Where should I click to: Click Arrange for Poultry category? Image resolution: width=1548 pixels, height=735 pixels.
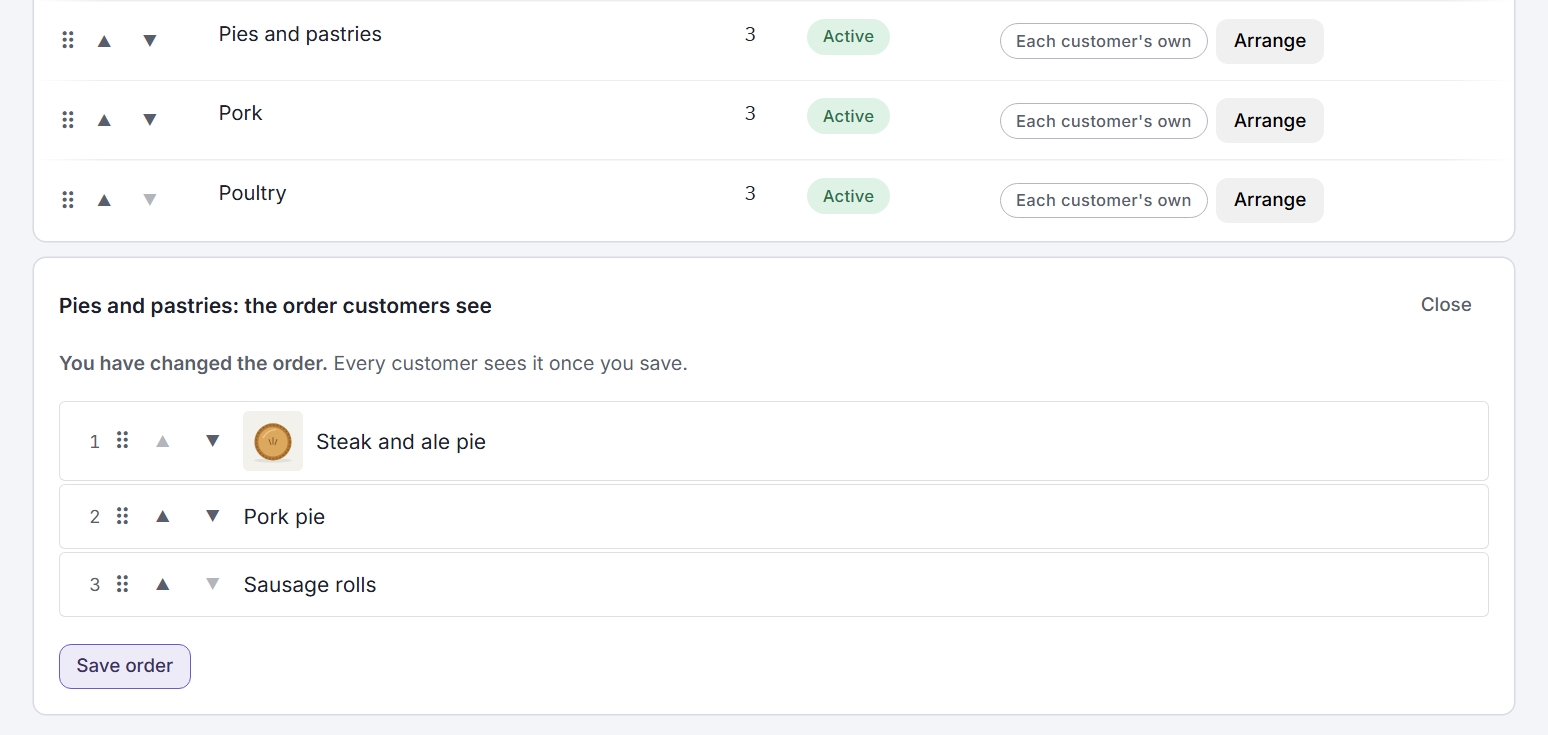pos(1269,200)
